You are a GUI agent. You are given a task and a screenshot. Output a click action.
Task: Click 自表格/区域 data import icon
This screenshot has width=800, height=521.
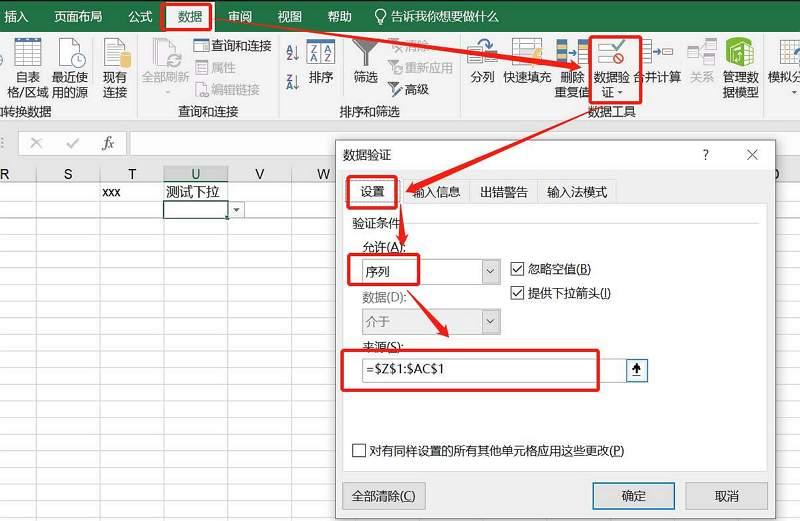[x=28, y=67]
